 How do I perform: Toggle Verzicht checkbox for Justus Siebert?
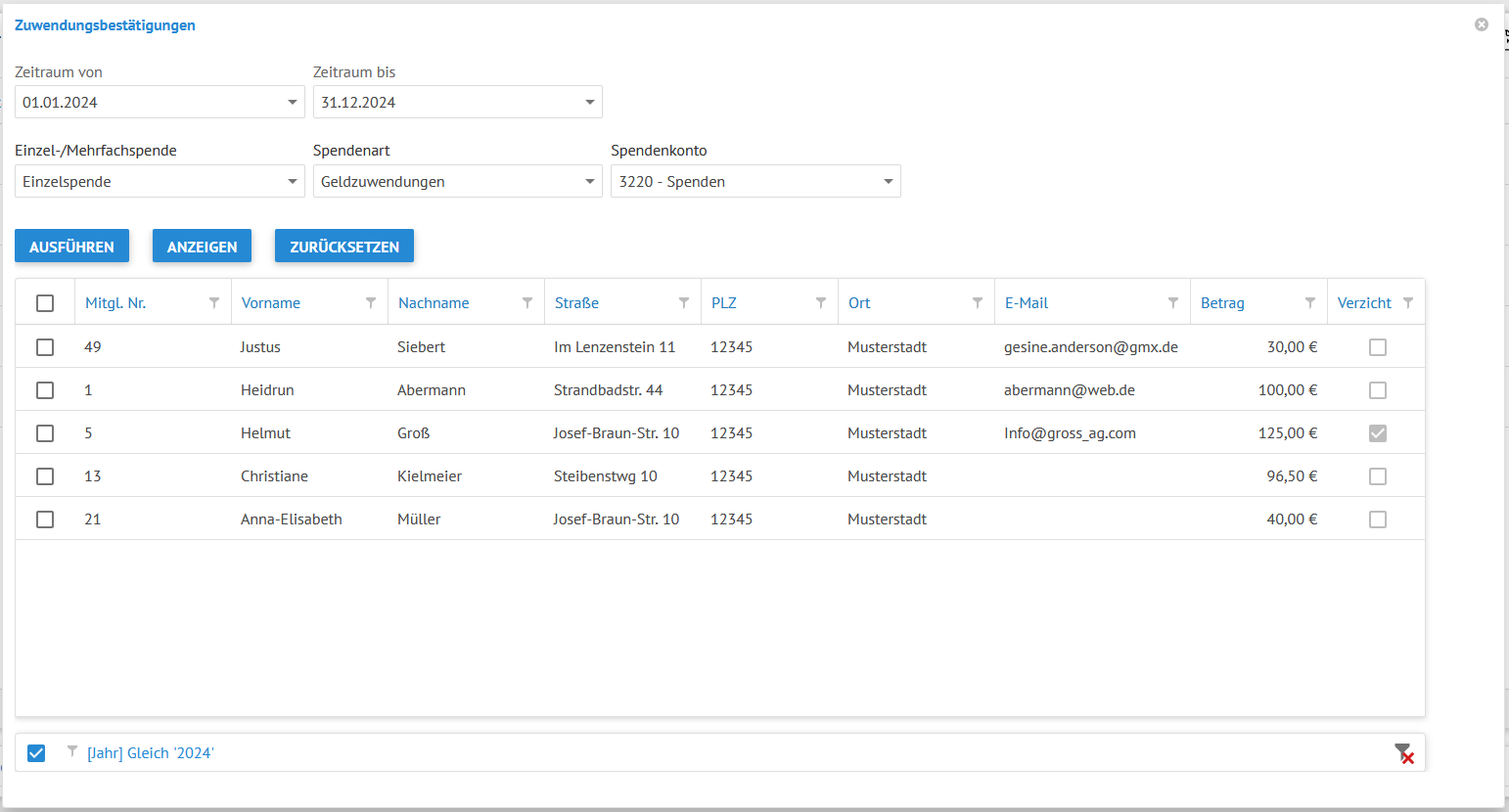click(x=1378, y=347)
